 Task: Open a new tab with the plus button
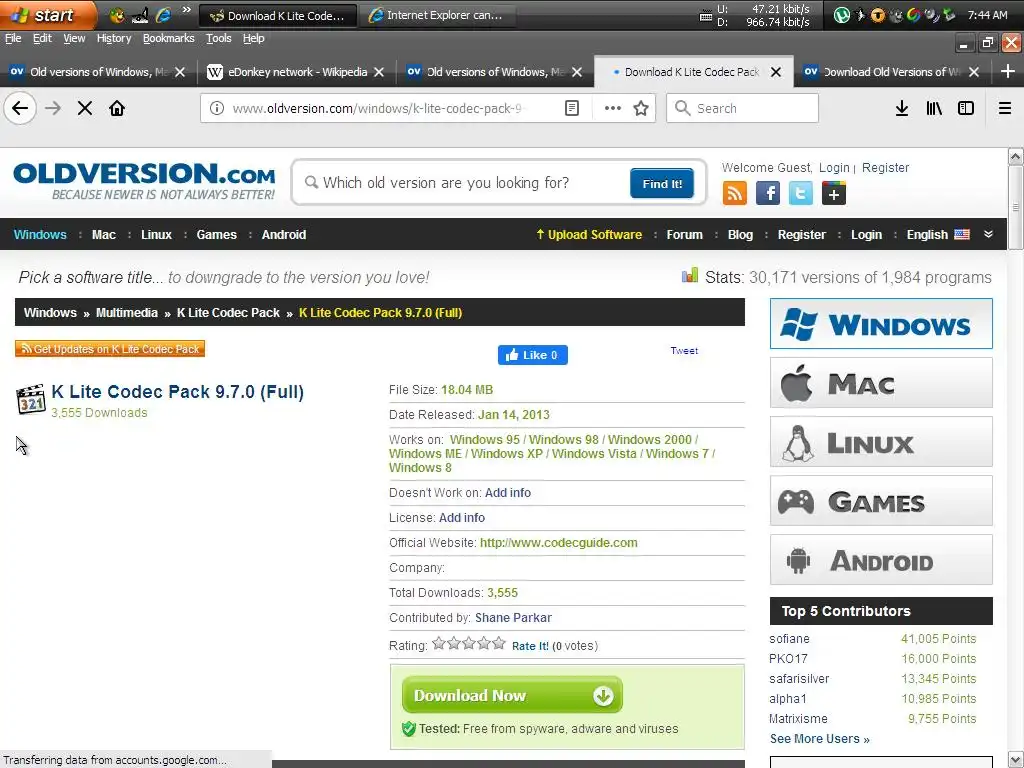(x=1008, y=71)
